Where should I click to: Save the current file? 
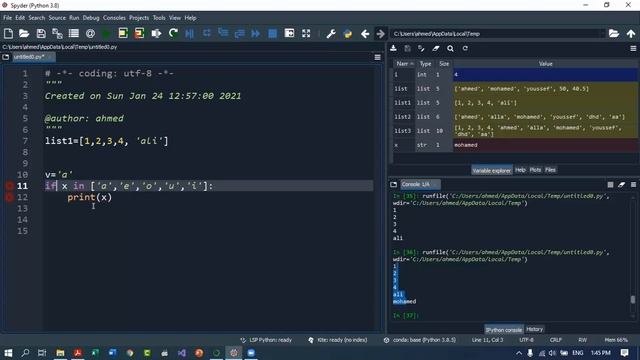coord(41,33)
